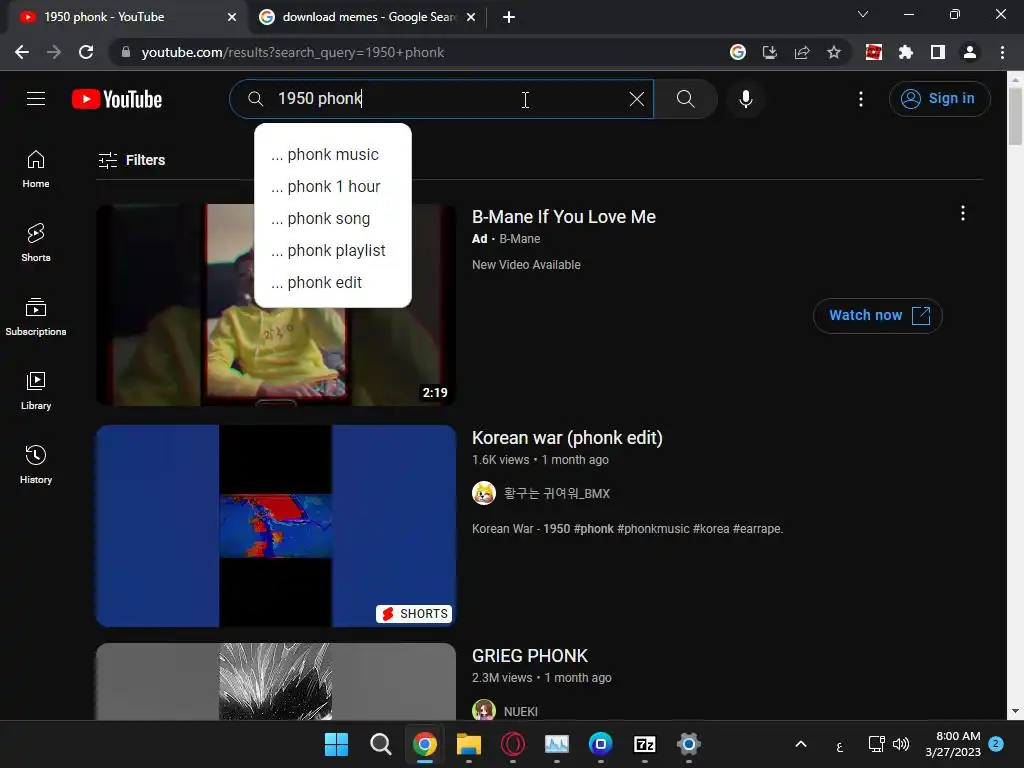Open the 황구는 귀여워_BMX channel name

556,494
